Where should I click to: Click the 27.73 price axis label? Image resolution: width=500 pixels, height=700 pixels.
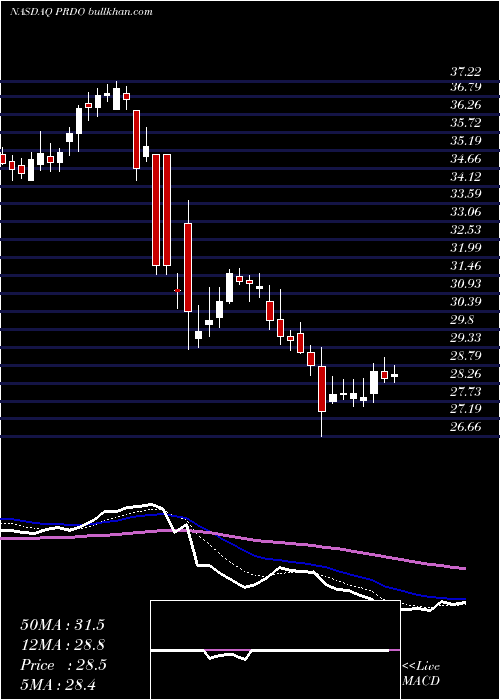(x=465, y=392)
